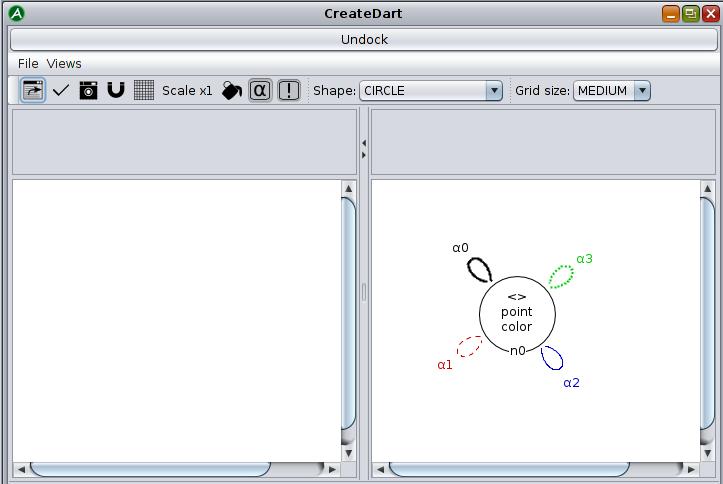Click the Scale x1 label
The height and width of the screenshot is (484, 723).
click(187, 90)
